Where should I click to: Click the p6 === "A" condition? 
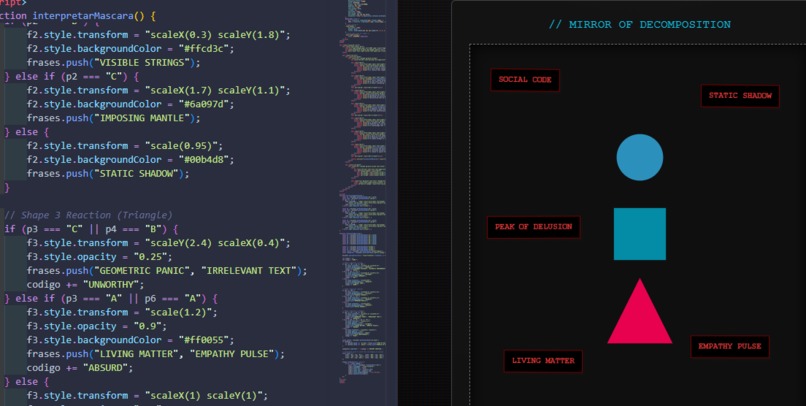click(x=172, y=298)
